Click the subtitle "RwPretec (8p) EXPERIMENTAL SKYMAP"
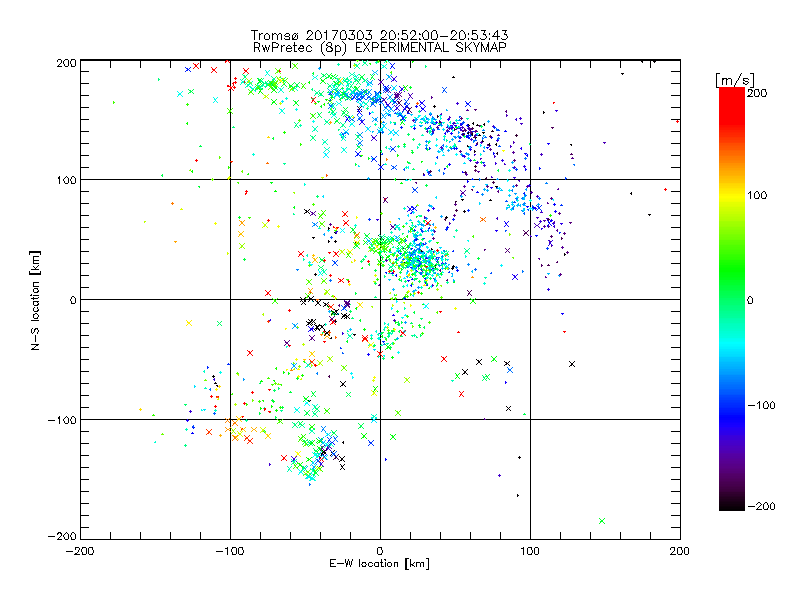800x600 pixels. point(379,47)
